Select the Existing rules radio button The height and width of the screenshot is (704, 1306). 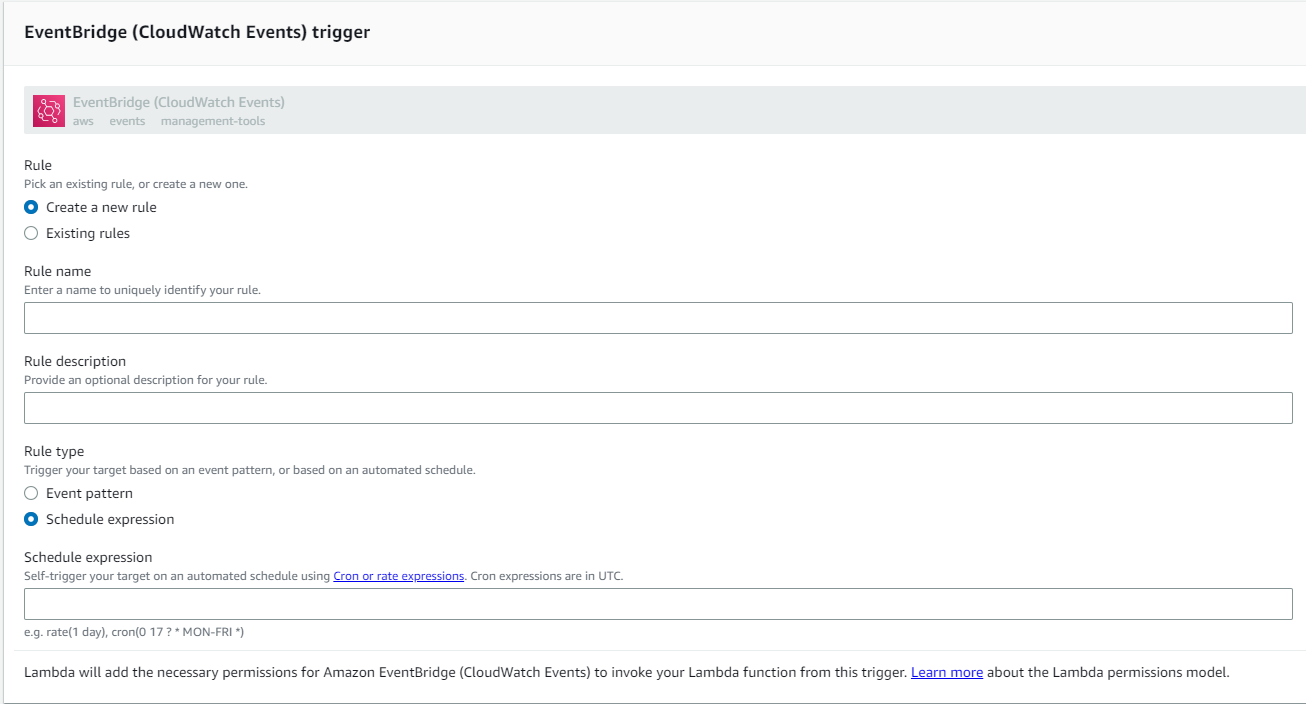(31, 233)
